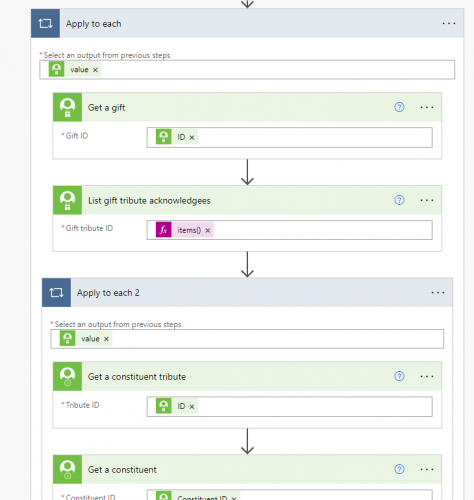Open List gift tribute acknowledgees ellipsis menu

pos(427,200)
